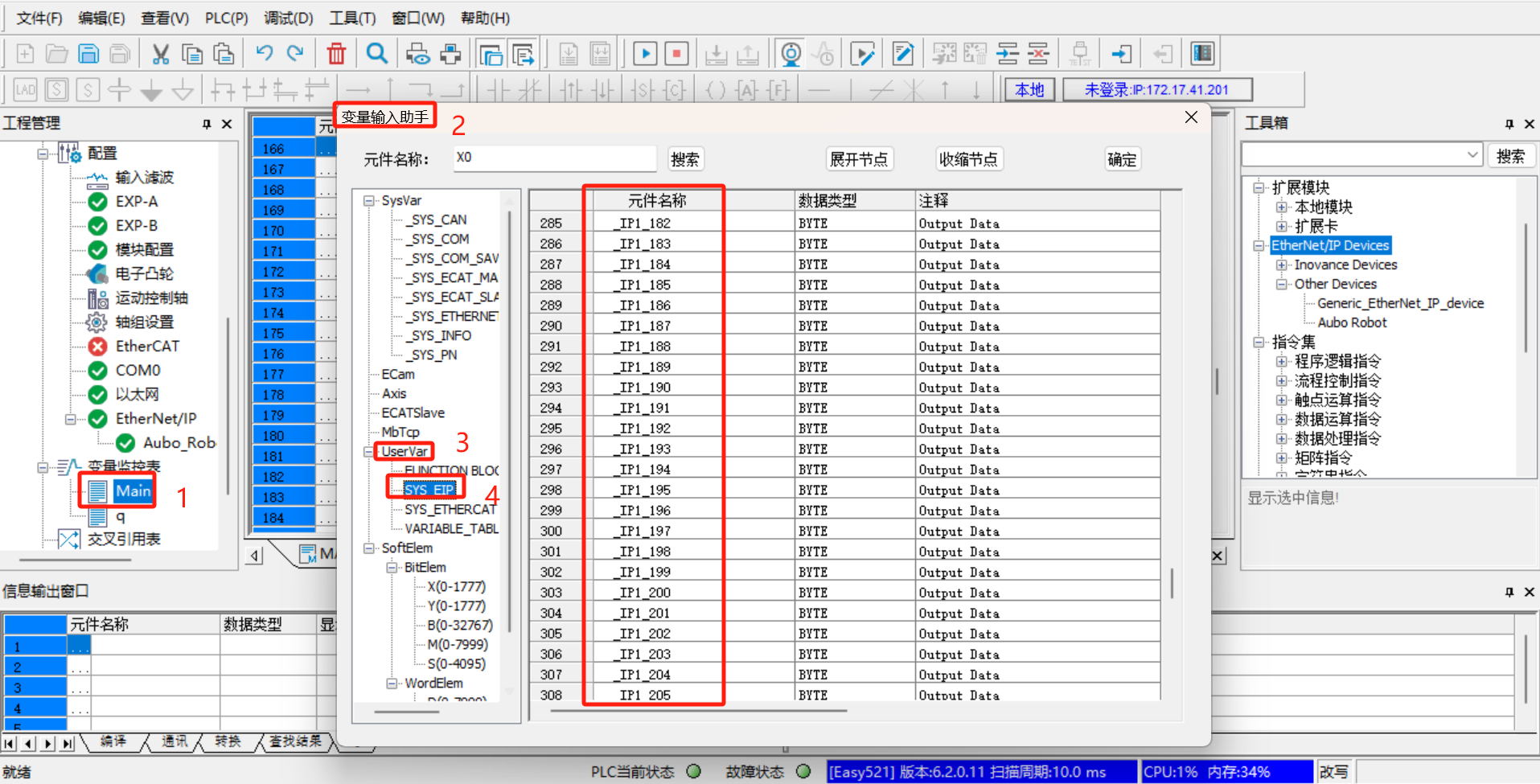Collapse the SoftElem tree node
Viewport: 1540px width, 784px height.
(369, 548)
